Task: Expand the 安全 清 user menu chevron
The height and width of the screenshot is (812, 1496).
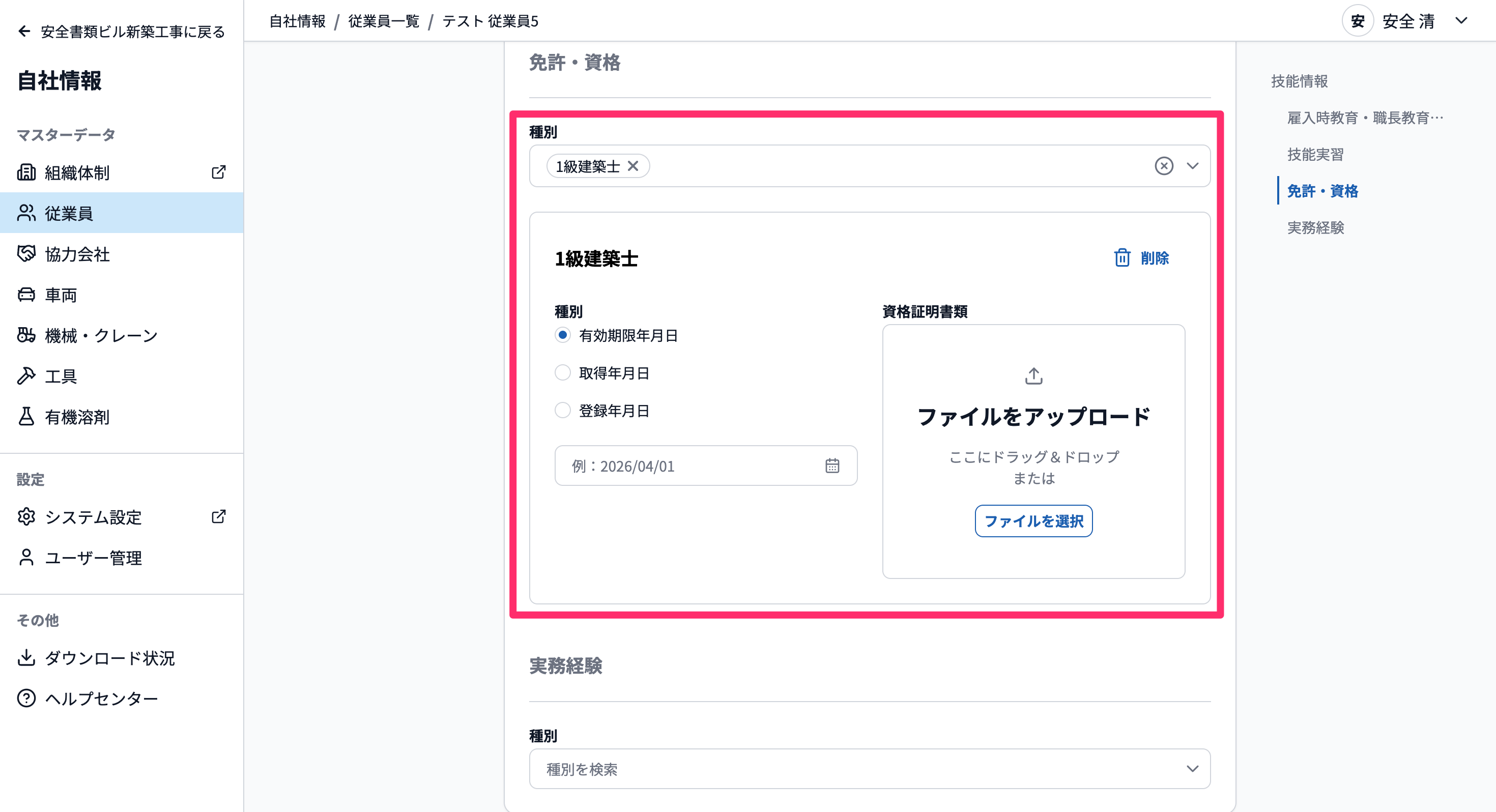Action: point(1461,21)
